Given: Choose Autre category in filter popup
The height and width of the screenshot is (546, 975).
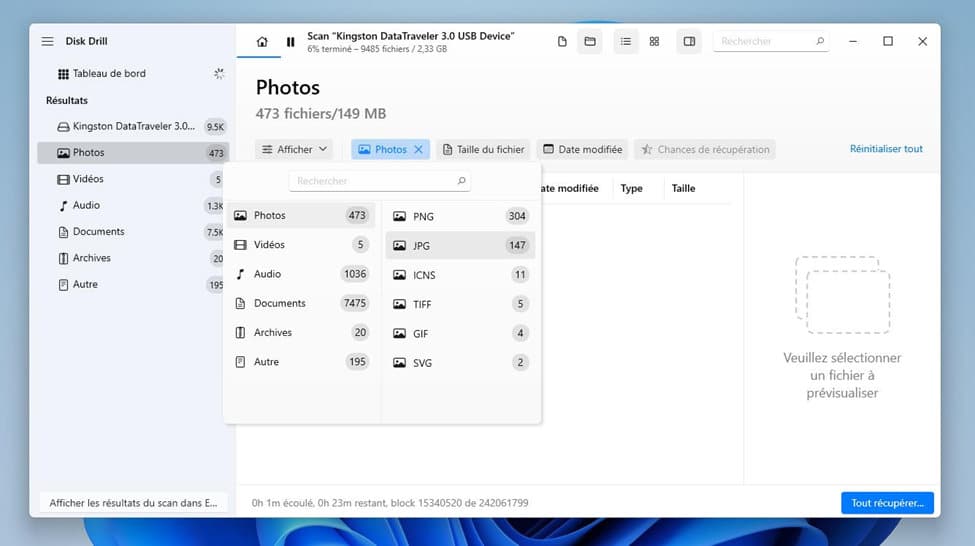Looking at the screenshot, I should click(x=301, y=361).
